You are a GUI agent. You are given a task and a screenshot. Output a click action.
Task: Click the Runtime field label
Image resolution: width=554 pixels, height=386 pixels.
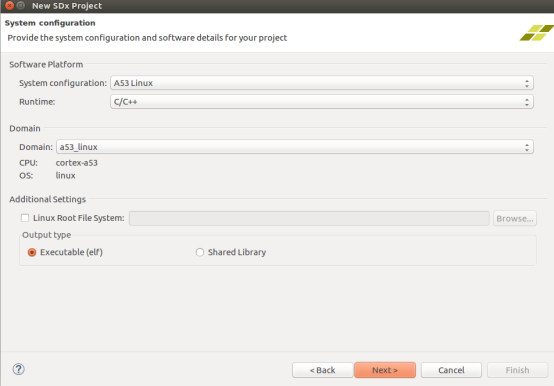click(37, 102)
